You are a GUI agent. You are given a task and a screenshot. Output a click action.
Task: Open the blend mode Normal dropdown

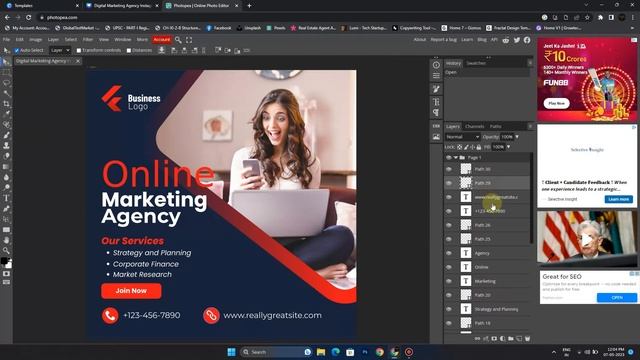point(462,137)
